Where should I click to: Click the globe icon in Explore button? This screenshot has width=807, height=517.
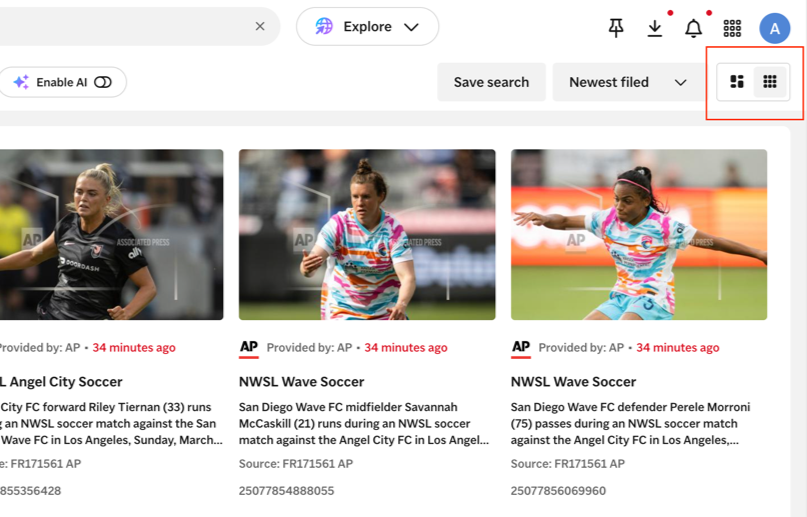point(324,26)
